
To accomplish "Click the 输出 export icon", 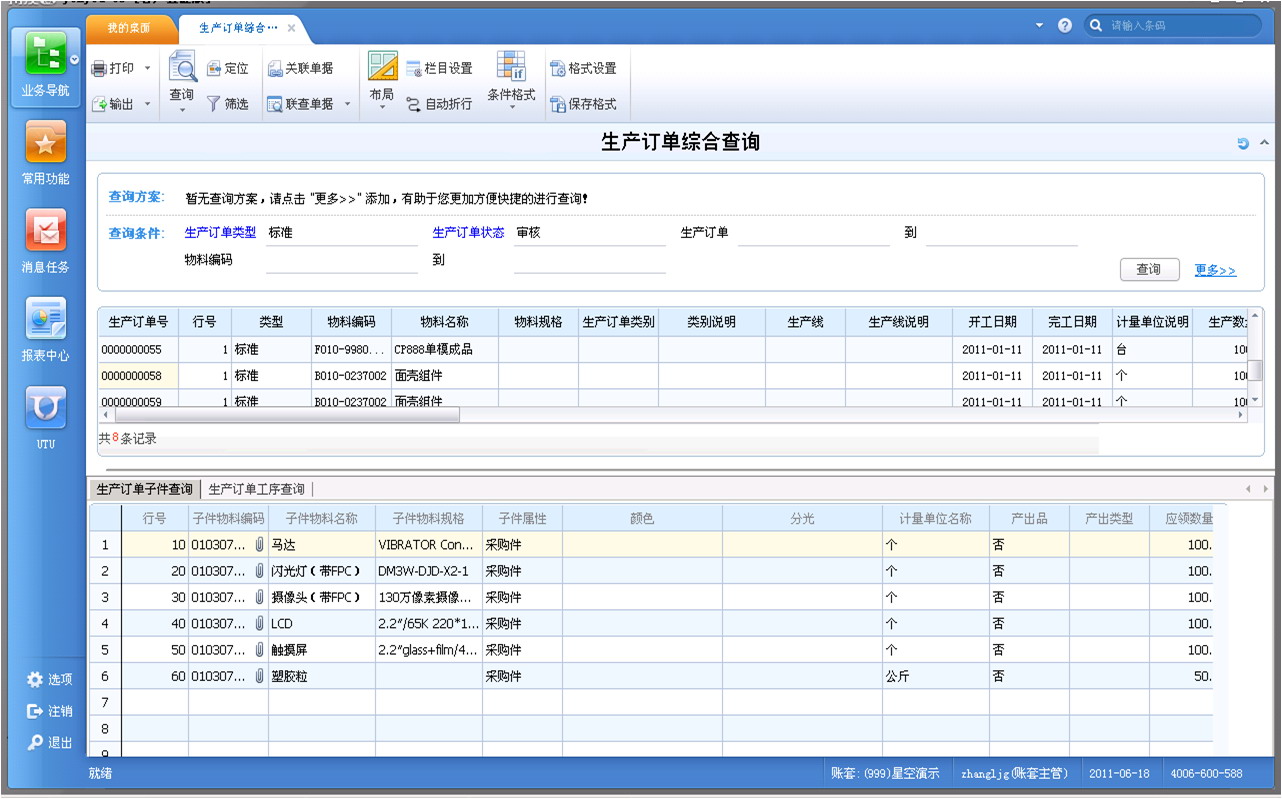I will click(x=99, y=104).
